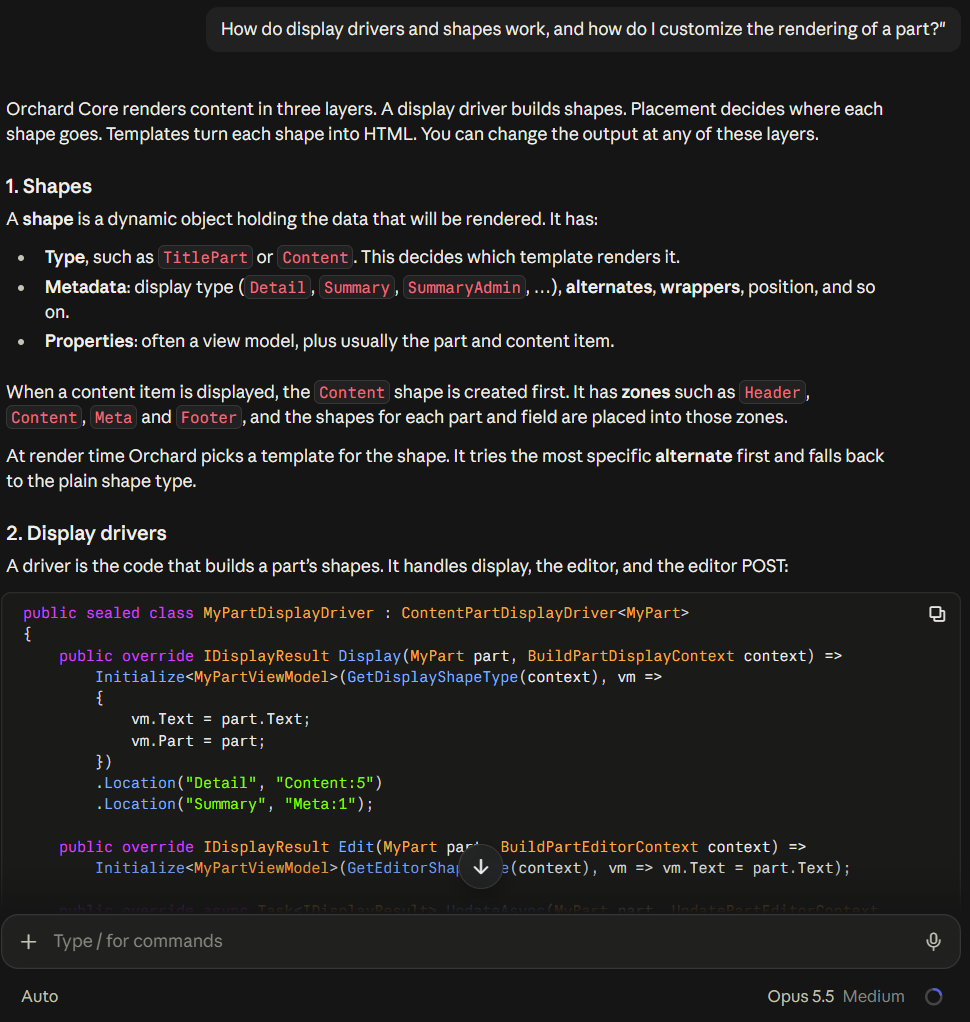Click BuildPartDisplayContext in the Display method
This screenshot has height=1022, width=970.
click(x=630, y=656)
